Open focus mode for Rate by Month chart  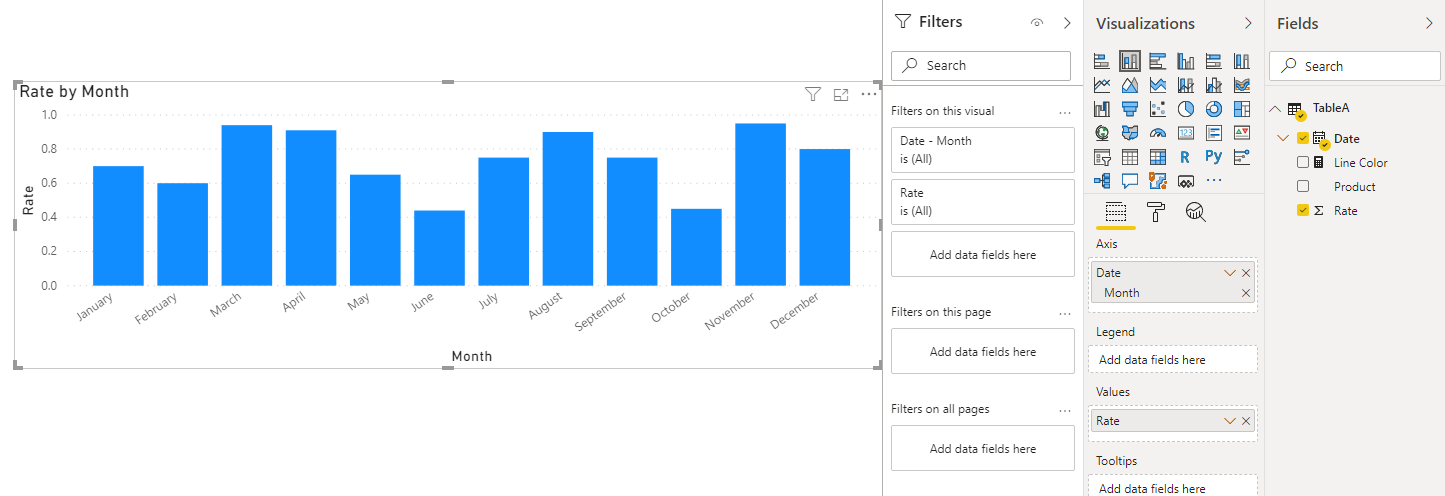[x=841, y=94]
